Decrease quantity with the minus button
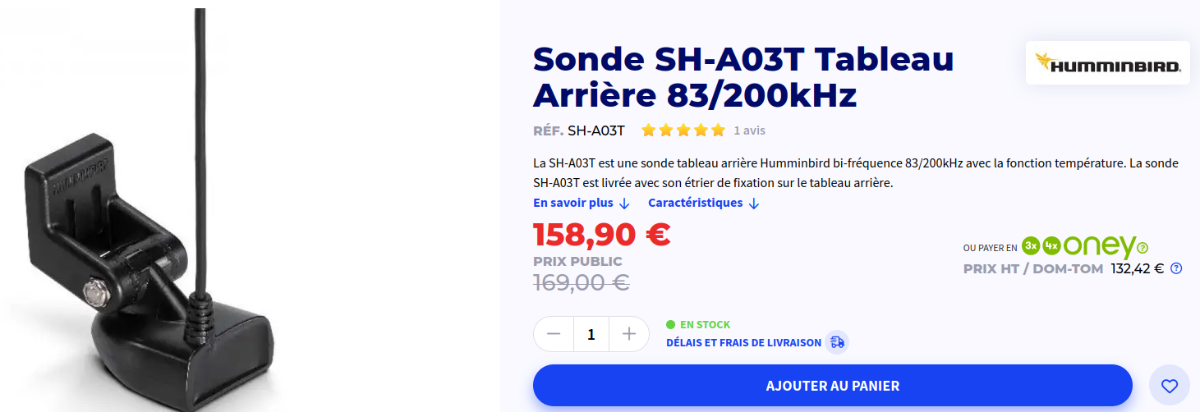Screen dimensions: 1200x412 click(x=553, y=334)
